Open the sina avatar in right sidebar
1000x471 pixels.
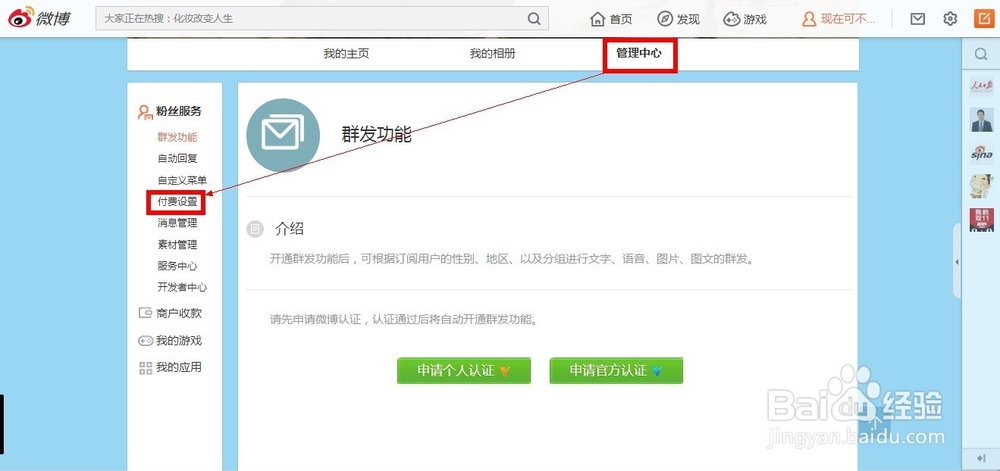pos(982,153)
